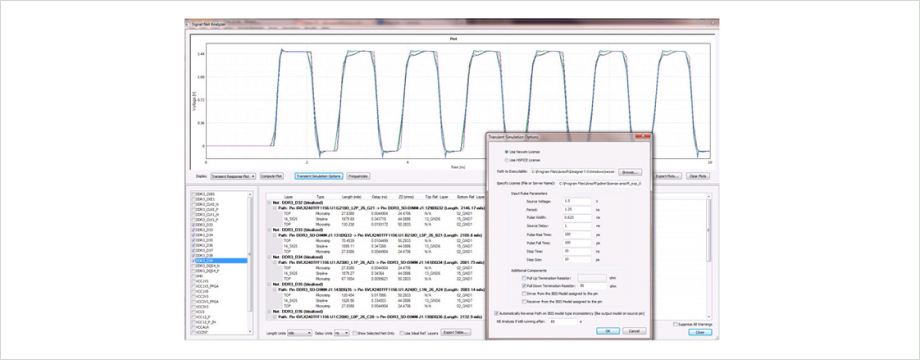
Task: Open the Display plot type dropdown
Action: (233, 176)
